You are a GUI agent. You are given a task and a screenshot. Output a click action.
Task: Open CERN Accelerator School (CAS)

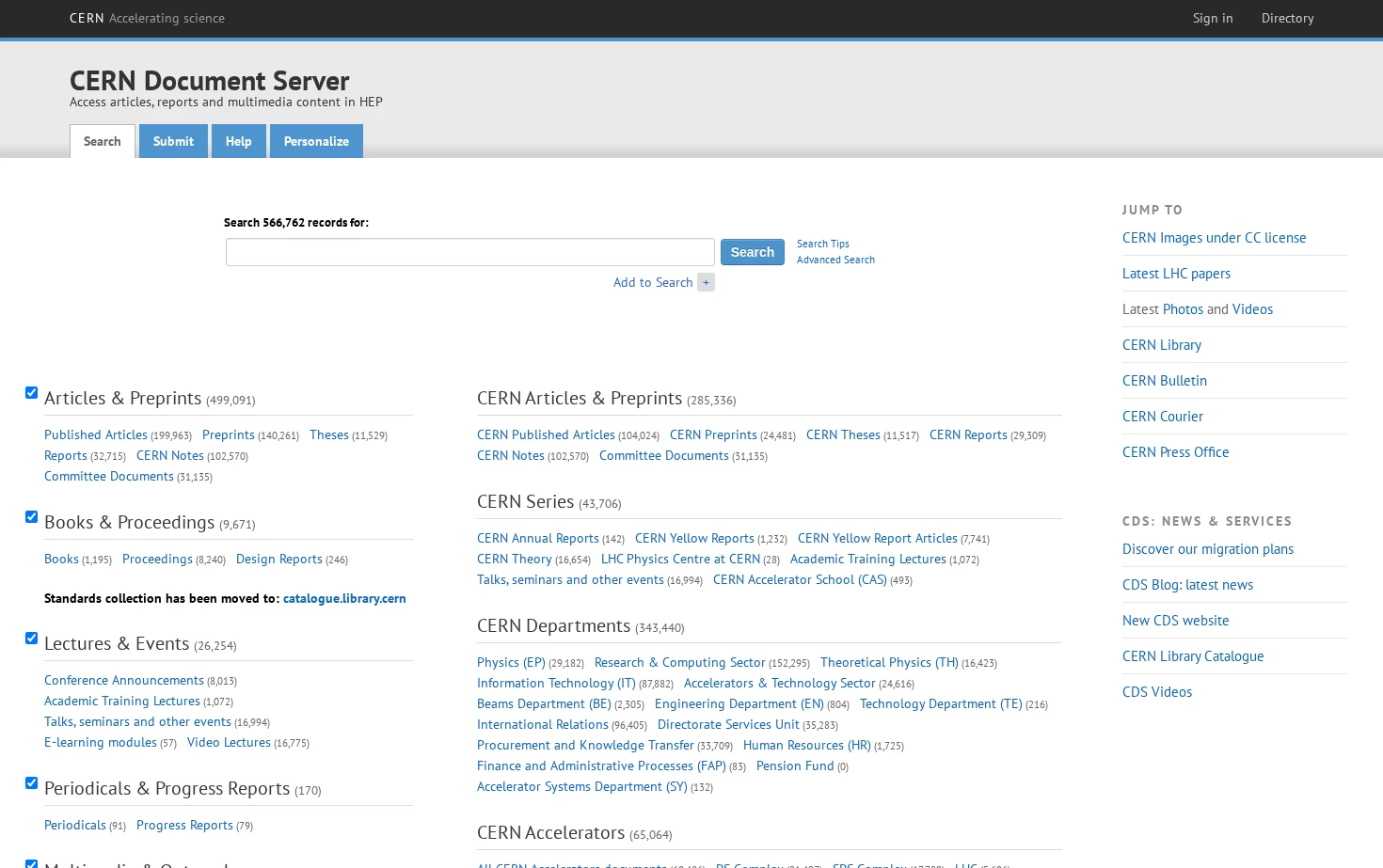click(x=800, y=579)
